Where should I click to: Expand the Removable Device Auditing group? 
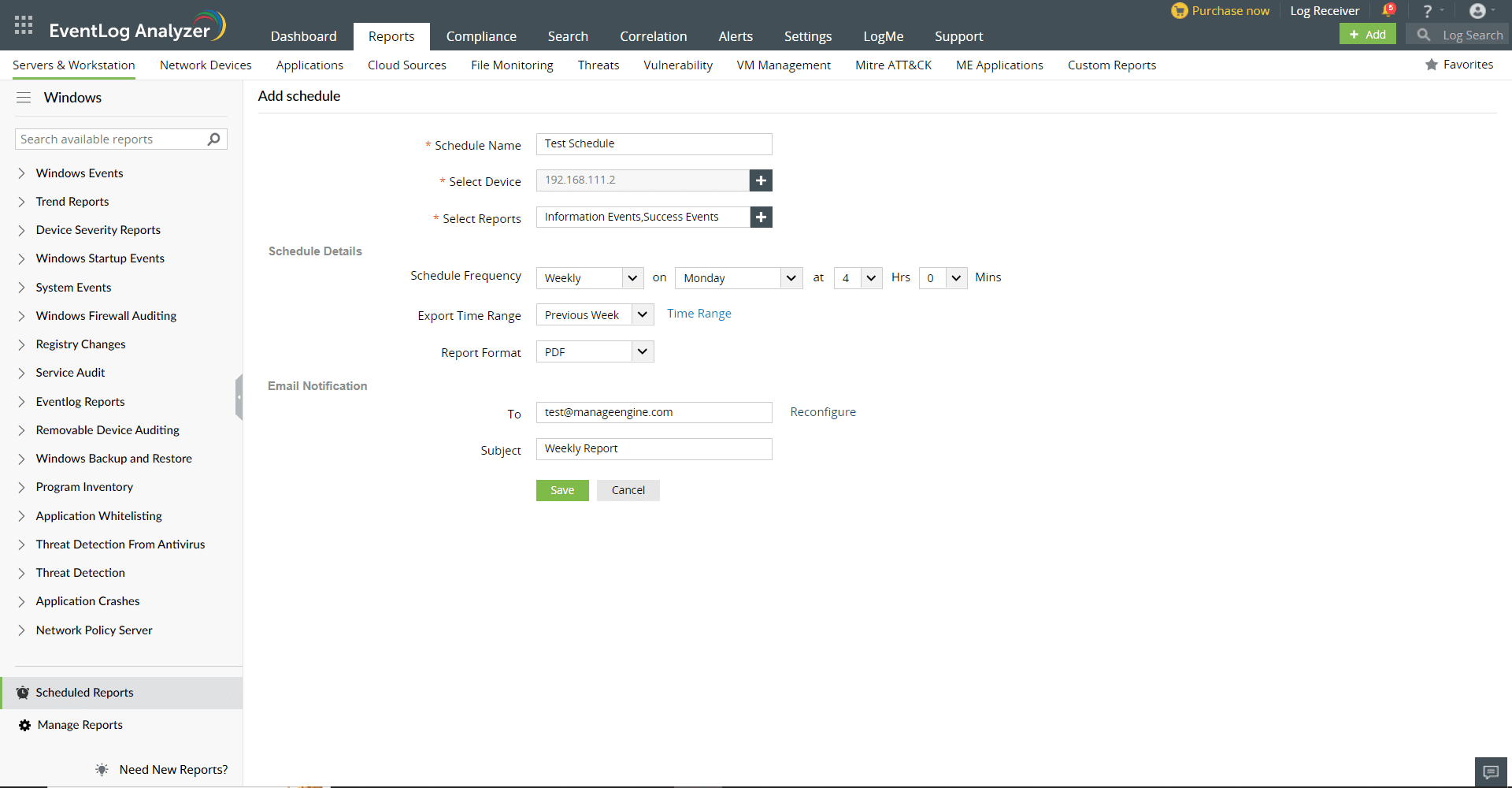[21, 430]
